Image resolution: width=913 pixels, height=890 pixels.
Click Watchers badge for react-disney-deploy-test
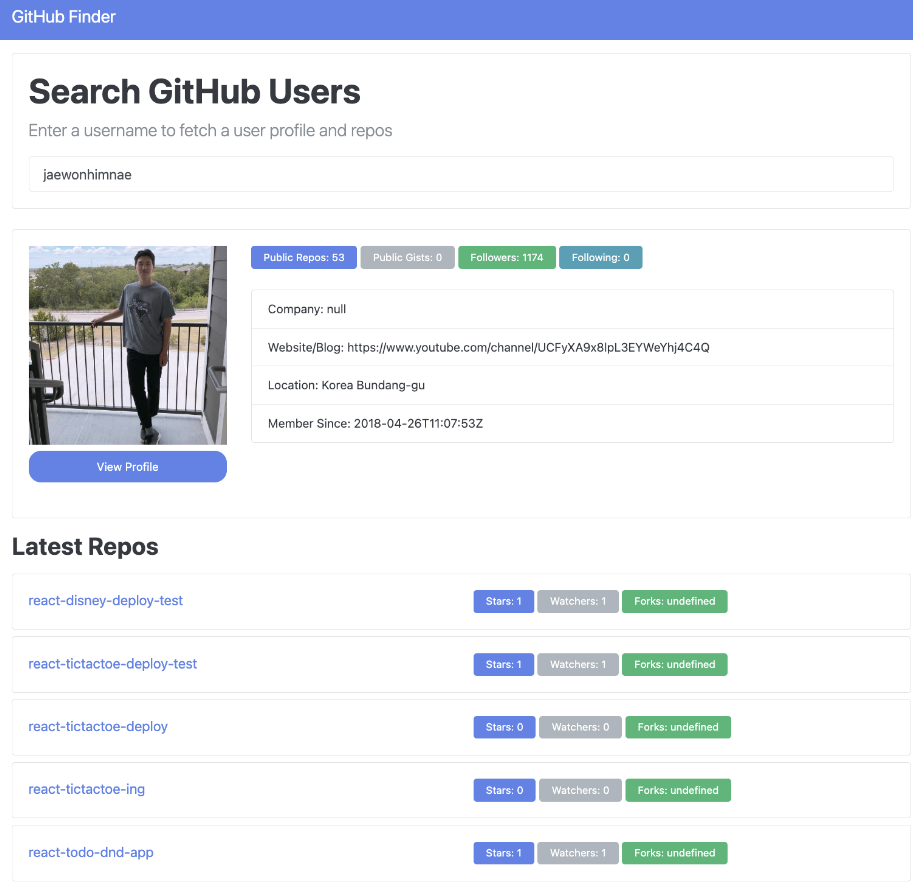(x=578, y=601)
